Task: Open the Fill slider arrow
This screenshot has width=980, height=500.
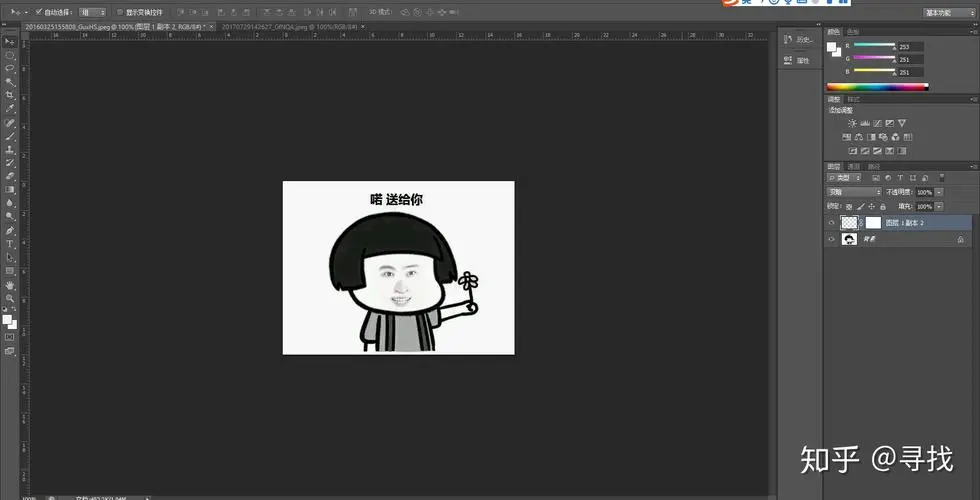Action: pyautogui.click(x=939, y=206)
